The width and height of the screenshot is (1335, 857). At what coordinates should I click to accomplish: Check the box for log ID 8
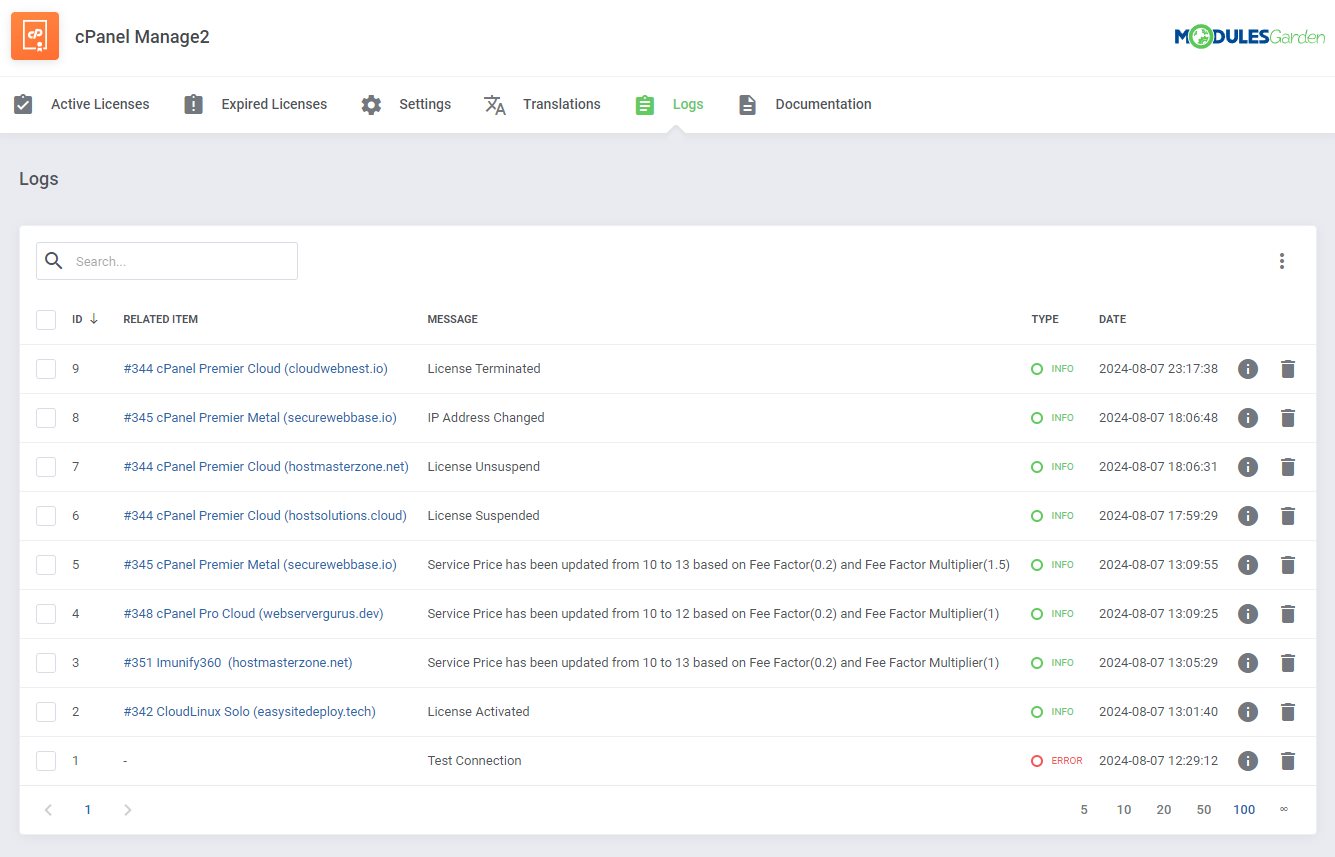click(46, 418)
